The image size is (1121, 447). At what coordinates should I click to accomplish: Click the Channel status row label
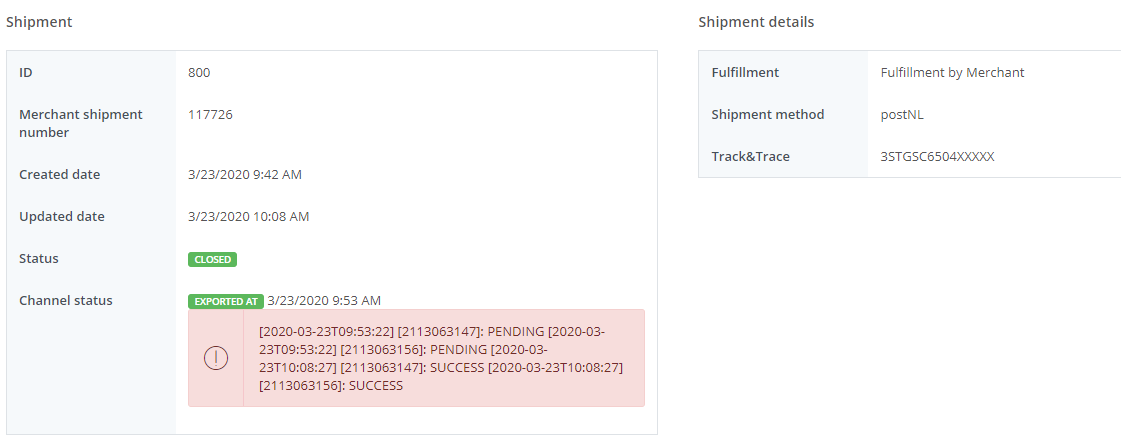pyautogui.click(x=66, y=301)
